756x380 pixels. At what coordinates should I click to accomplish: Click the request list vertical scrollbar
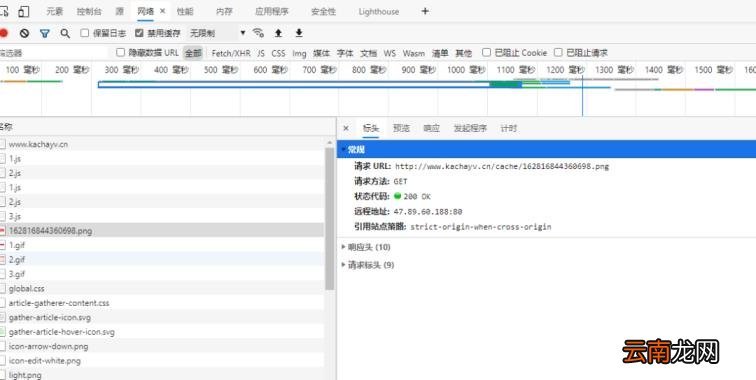(330, 218)
